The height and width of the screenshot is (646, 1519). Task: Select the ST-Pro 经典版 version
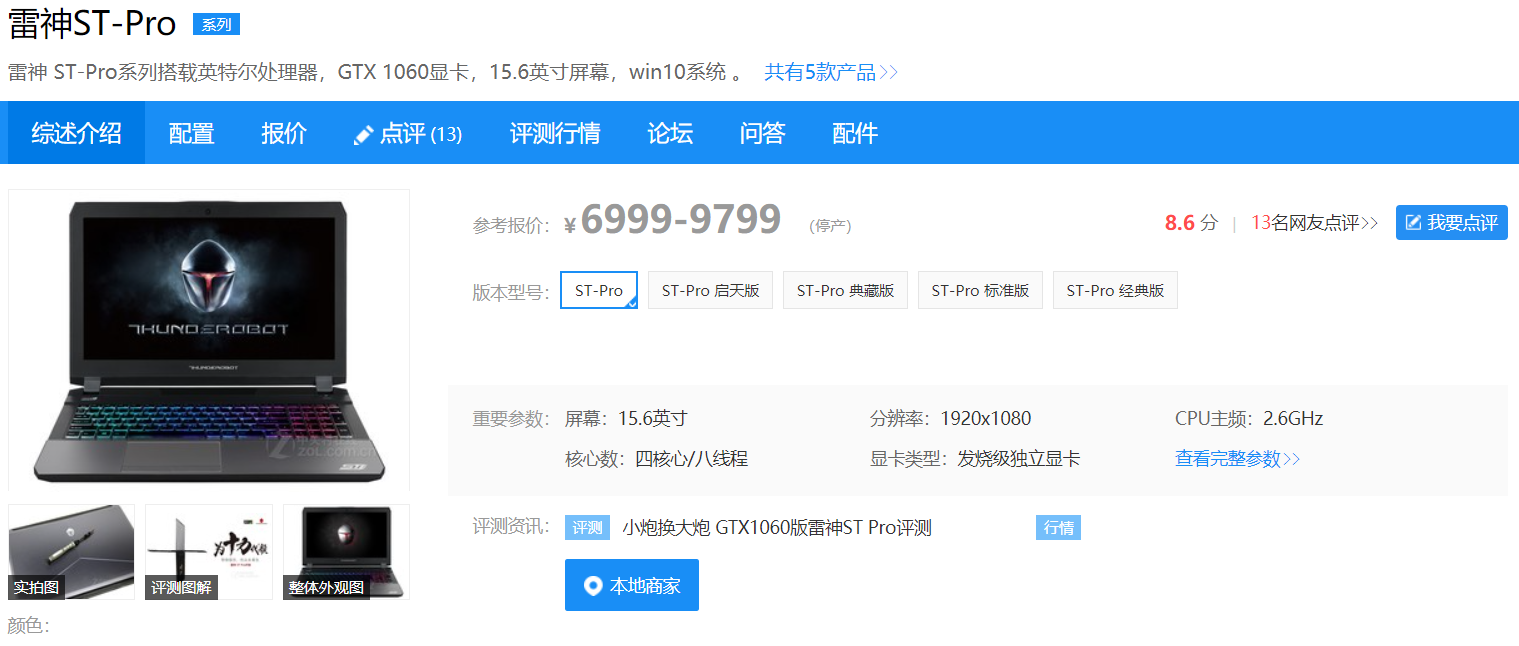pos(1115,290)
